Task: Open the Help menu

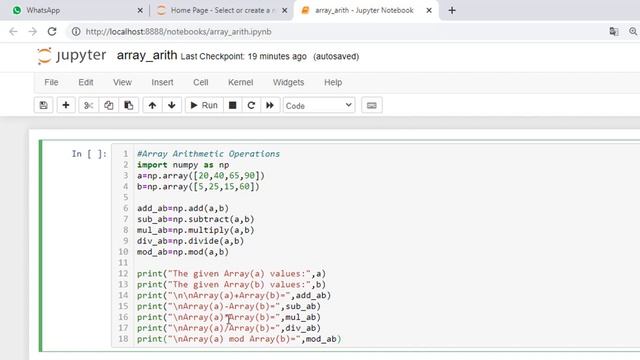Action: (333, 82)
